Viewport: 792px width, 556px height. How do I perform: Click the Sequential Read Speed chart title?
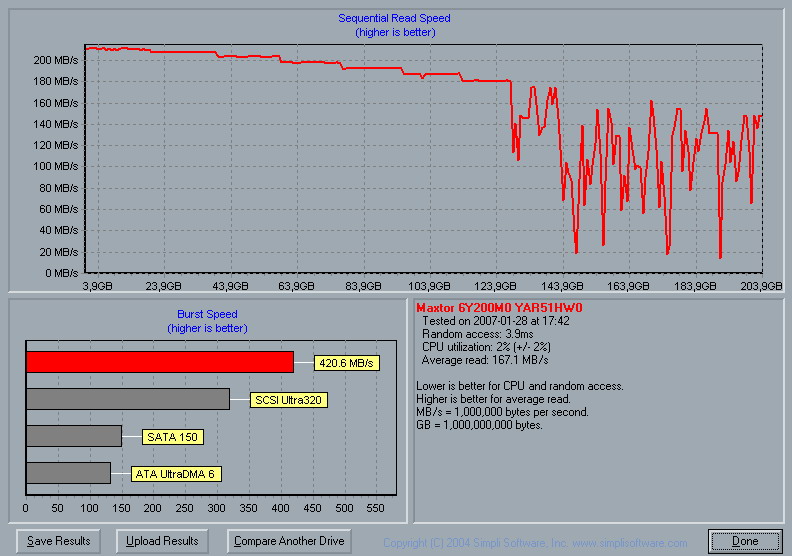tap(394, 18)
